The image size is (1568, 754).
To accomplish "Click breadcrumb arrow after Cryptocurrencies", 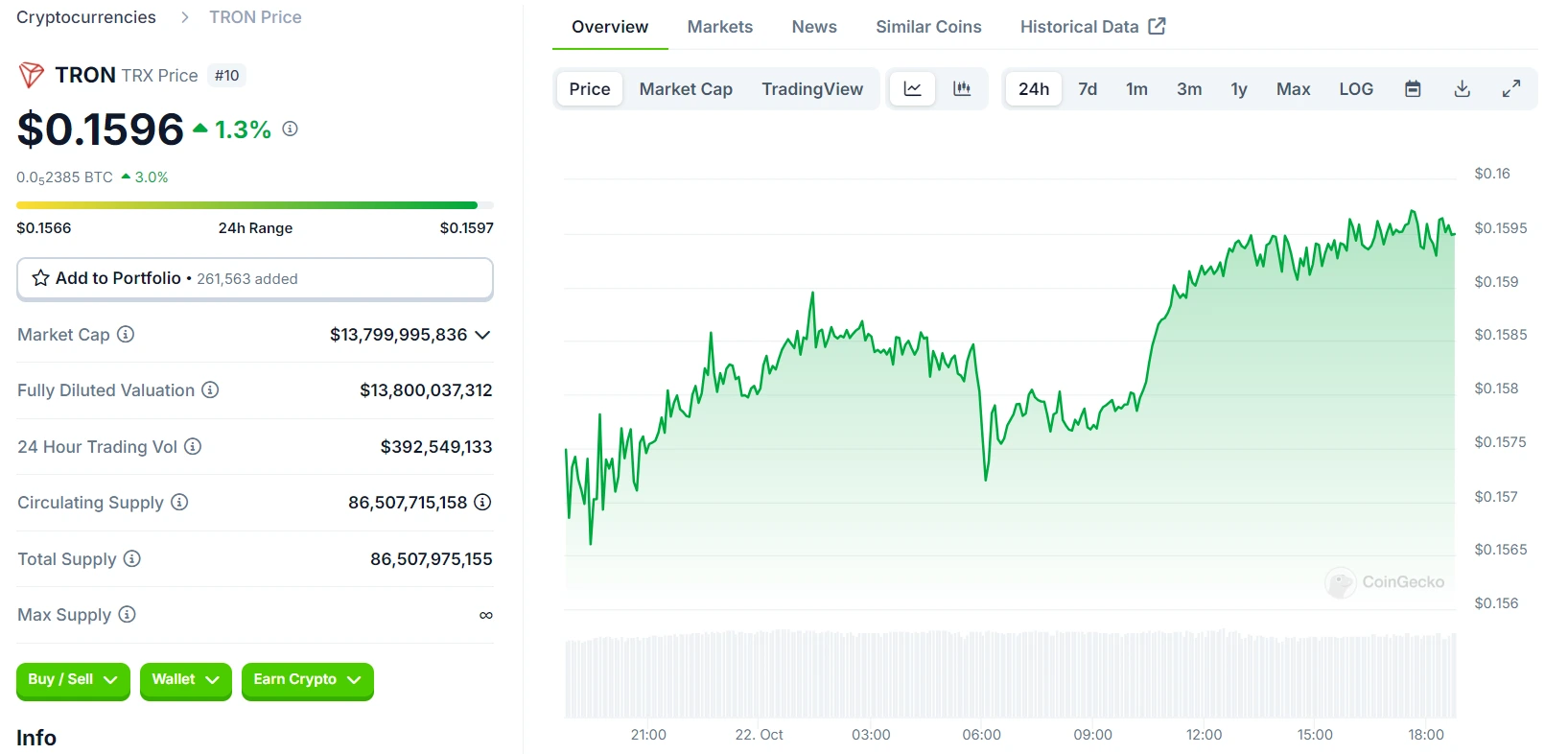I will (x=185, y=17).
